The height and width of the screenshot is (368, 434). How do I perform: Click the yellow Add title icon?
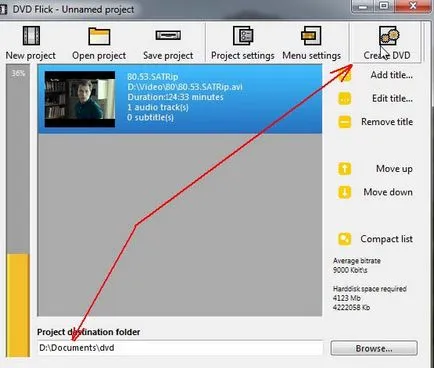pyautogui.click(x=345, y=76)
